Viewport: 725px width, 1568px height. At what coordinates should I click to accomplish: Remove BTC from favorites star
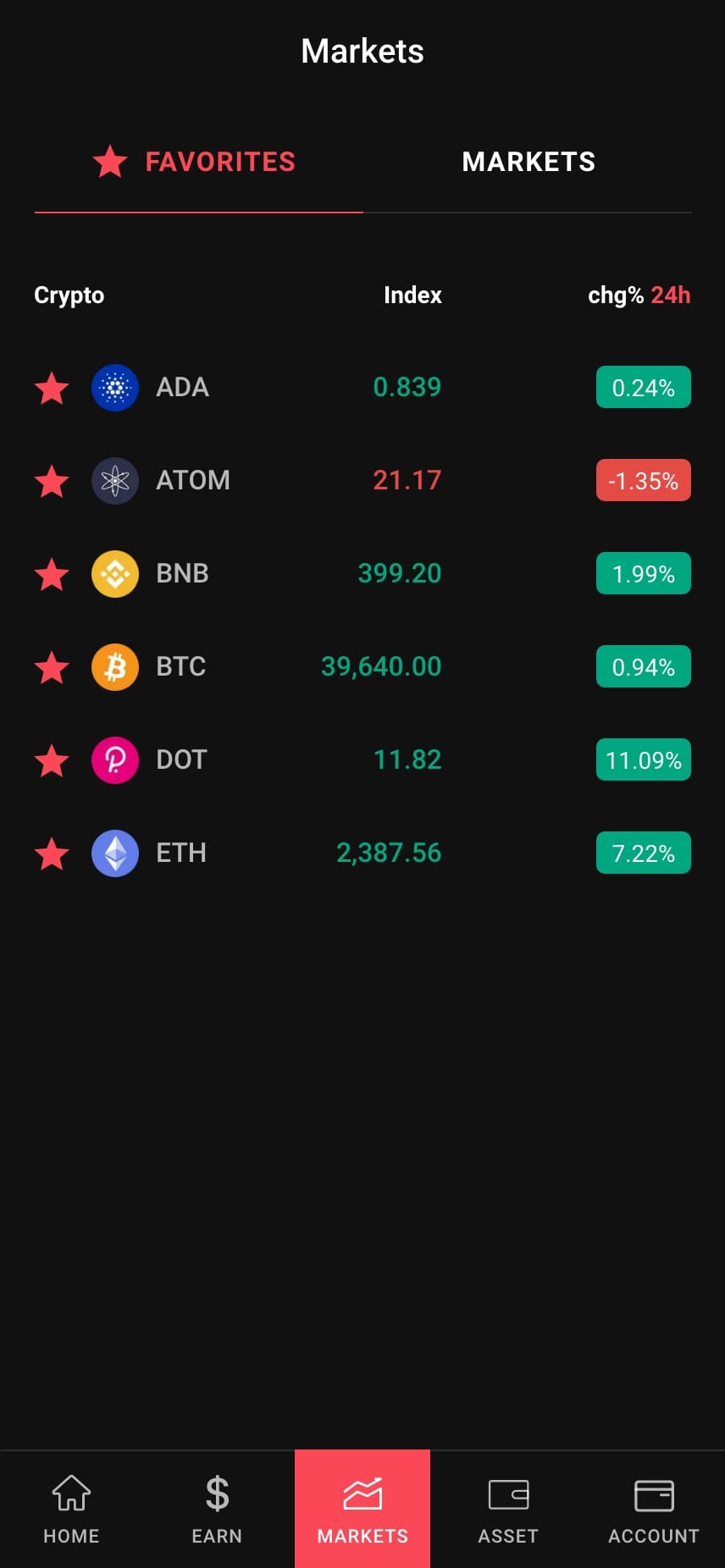pyautogui.click(x=52, y=668)
